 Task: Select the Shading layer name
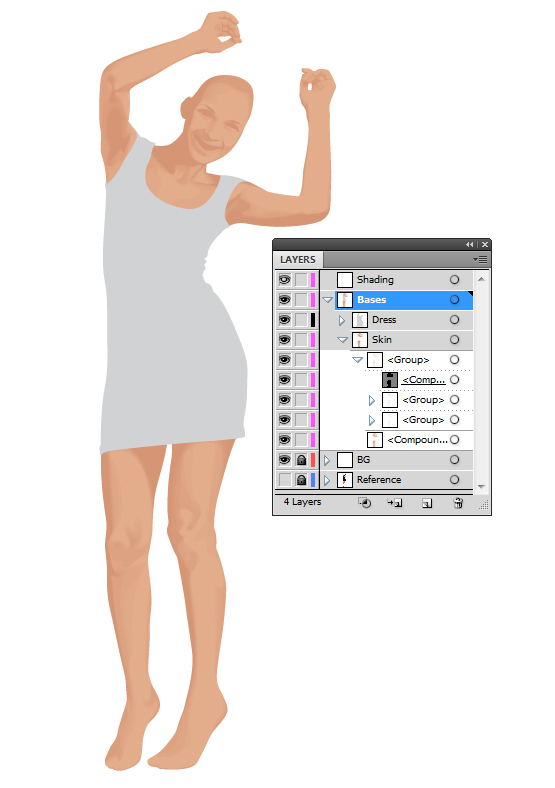point(375,279)
